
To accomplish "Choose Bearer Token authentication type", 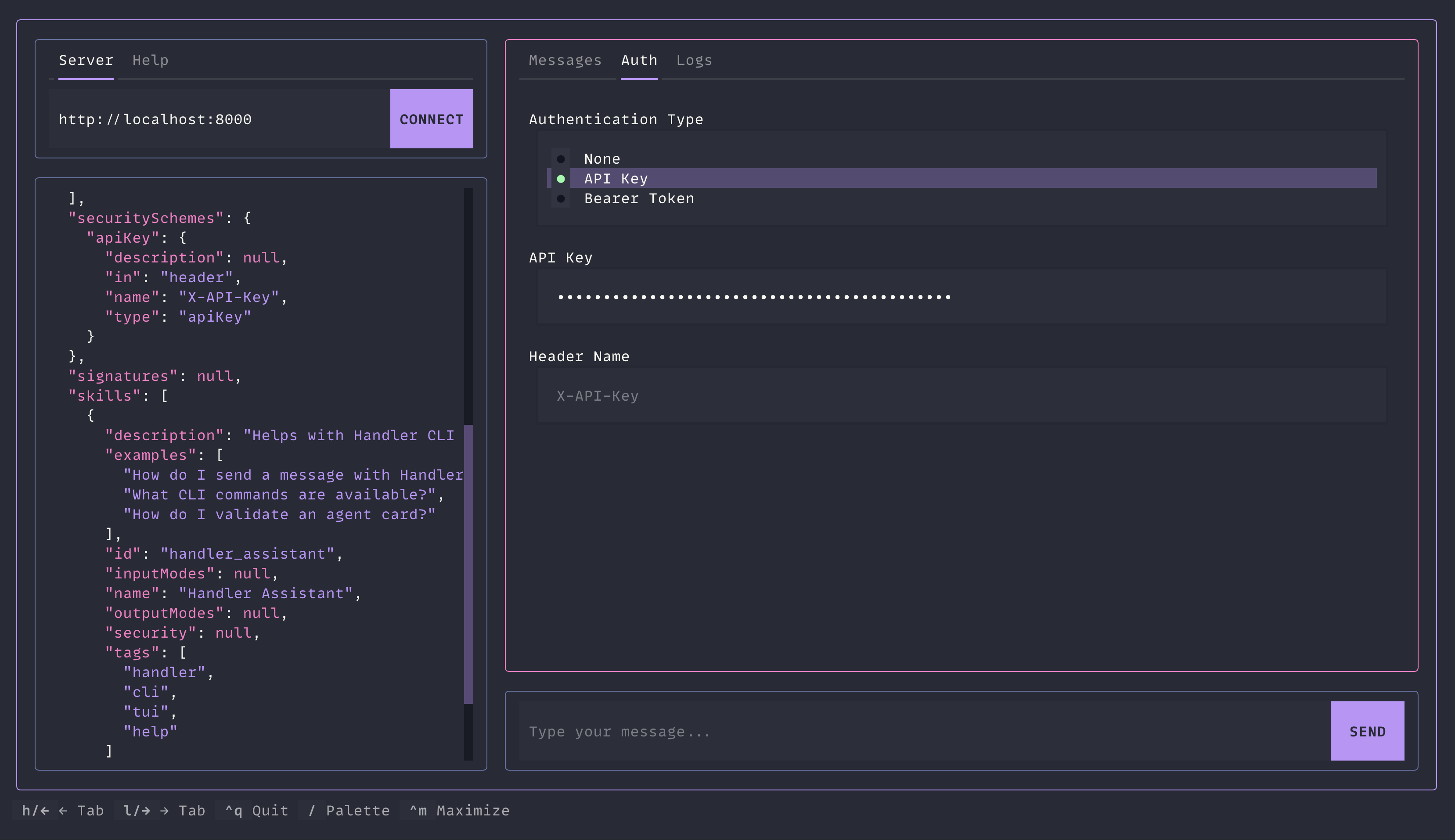I will [638, 198].
